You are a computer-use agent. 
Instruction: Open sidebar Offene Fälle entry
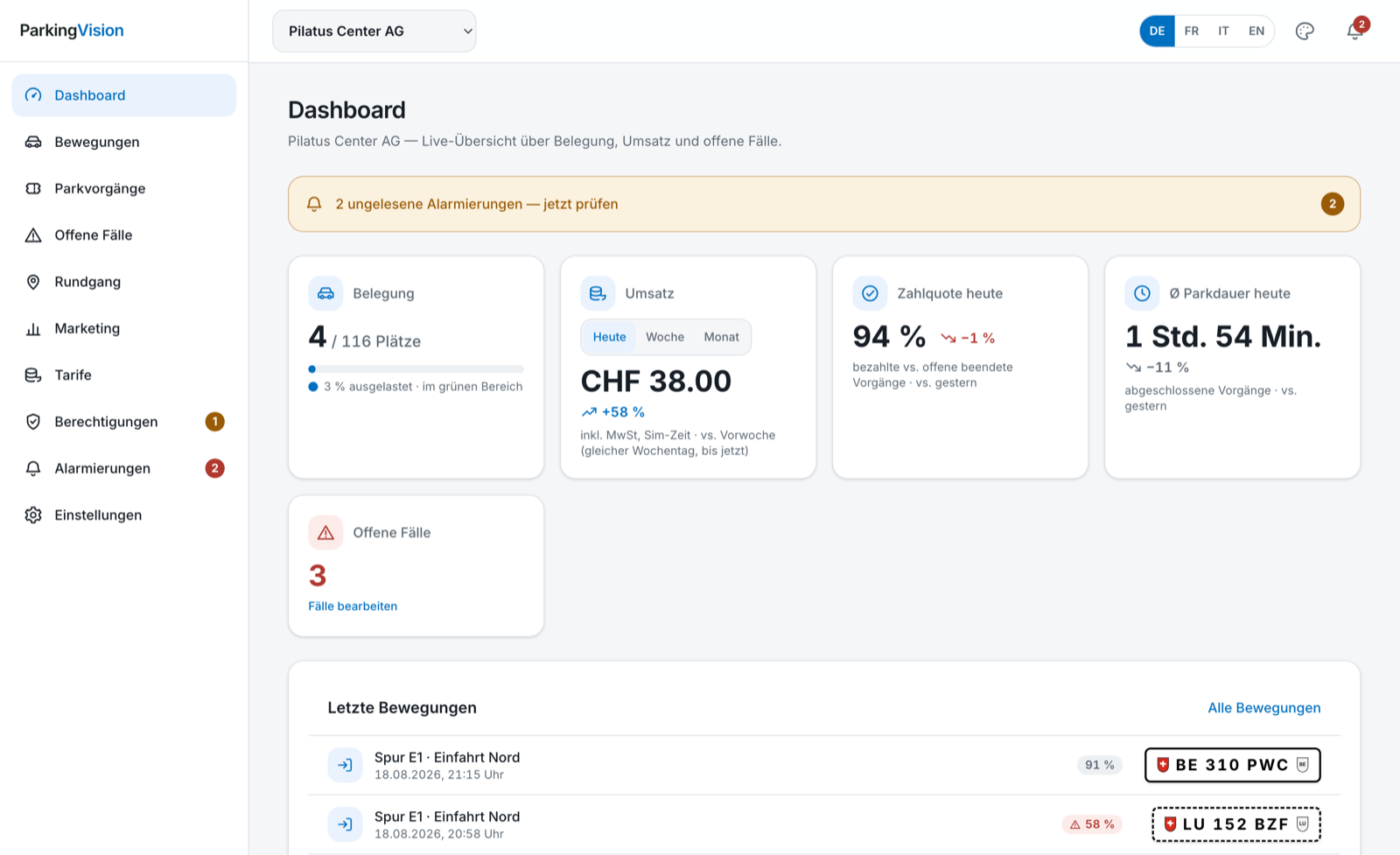pos(124,235)
